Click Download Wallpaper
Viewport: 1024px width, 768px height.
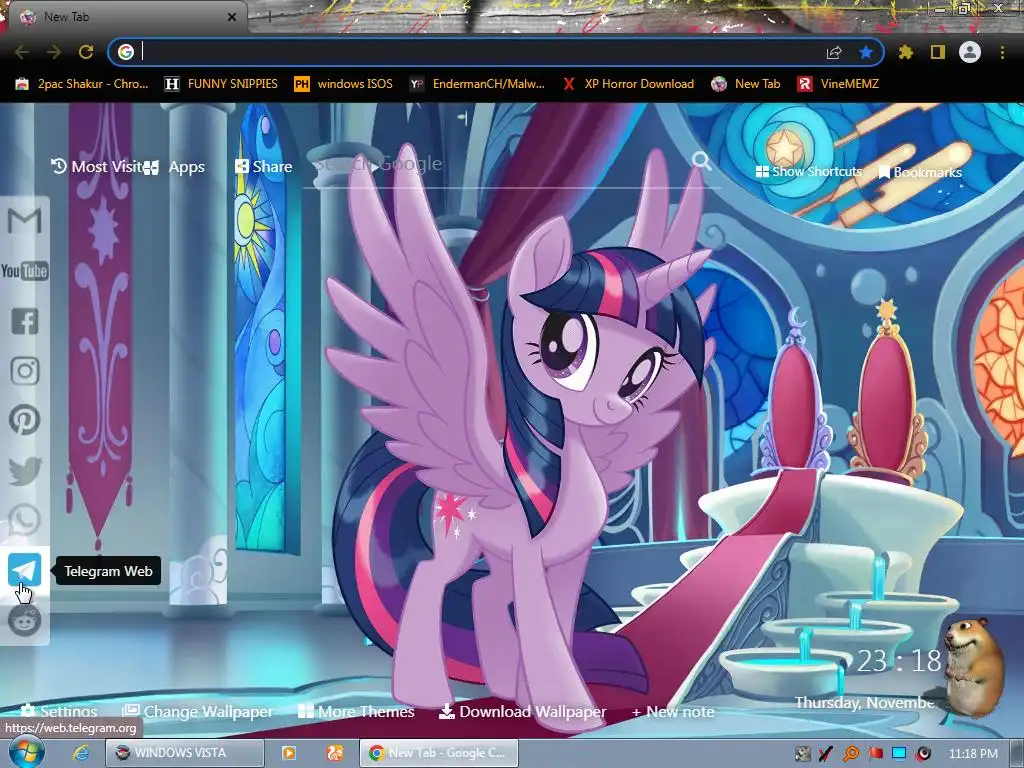[522, 711]
